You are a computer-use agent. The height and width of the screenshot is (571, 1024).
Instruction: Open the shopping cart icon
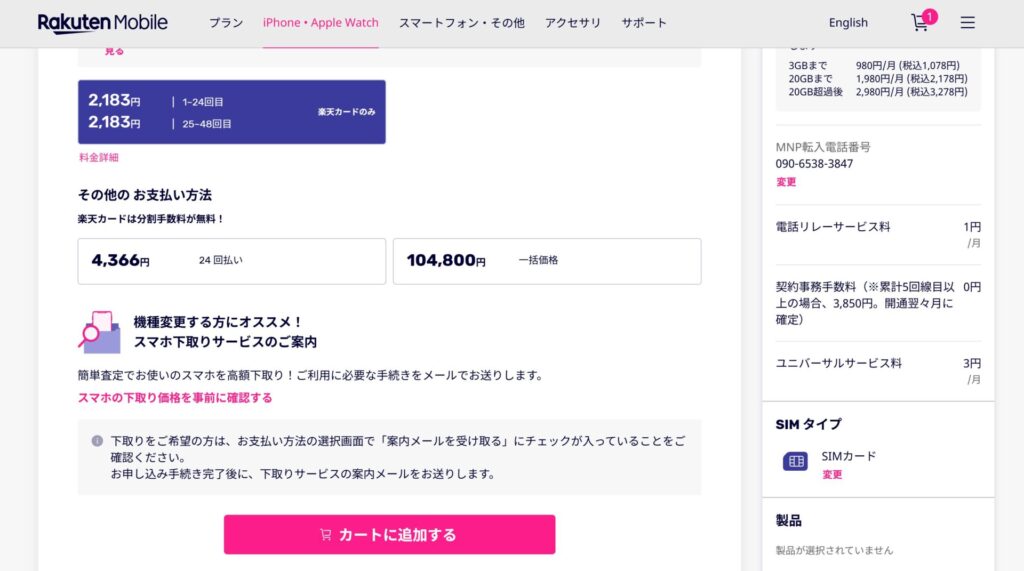920,22
